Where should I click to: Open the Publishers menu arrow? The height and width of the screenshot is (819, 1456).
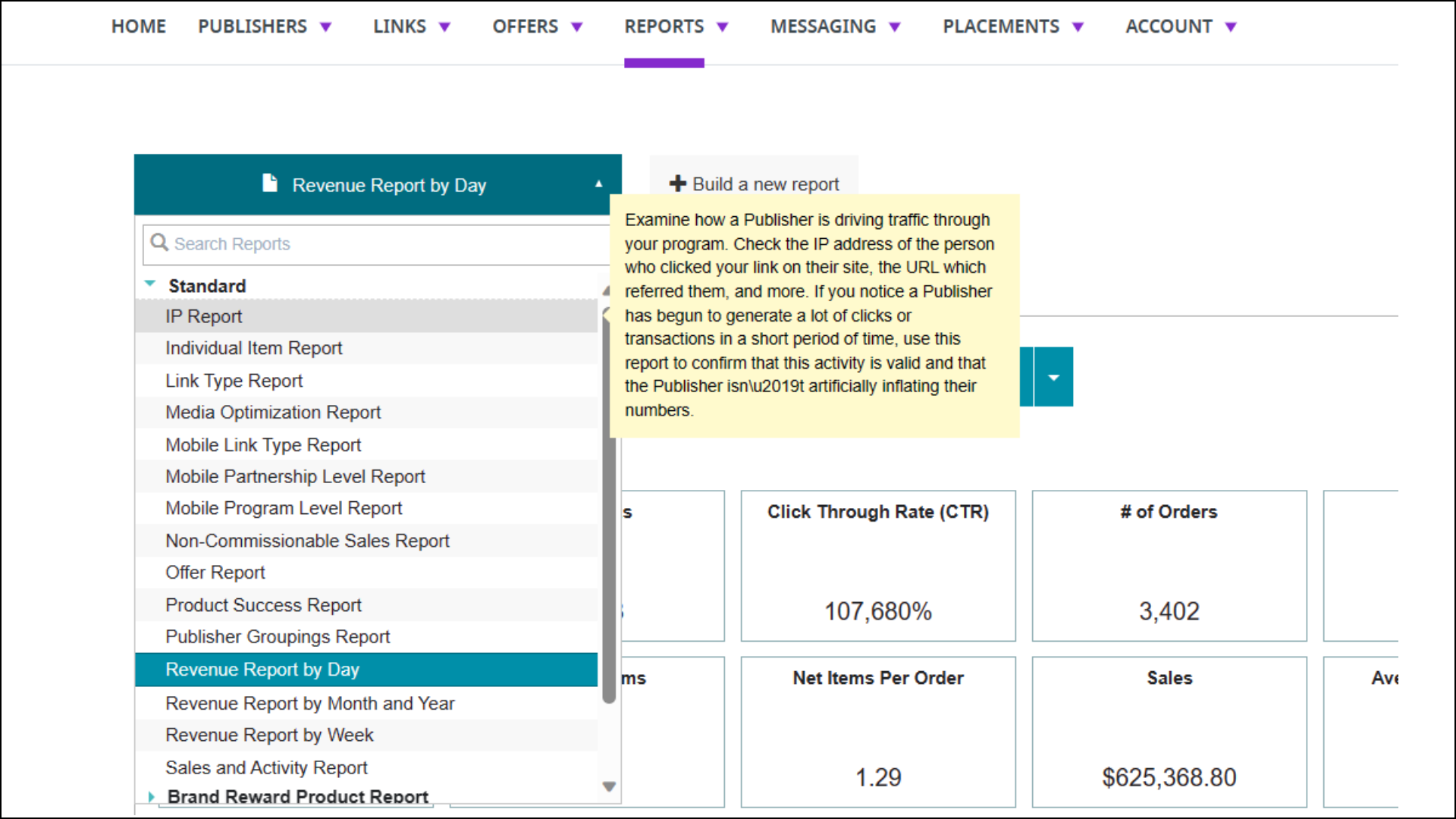(x=326, y=27)
